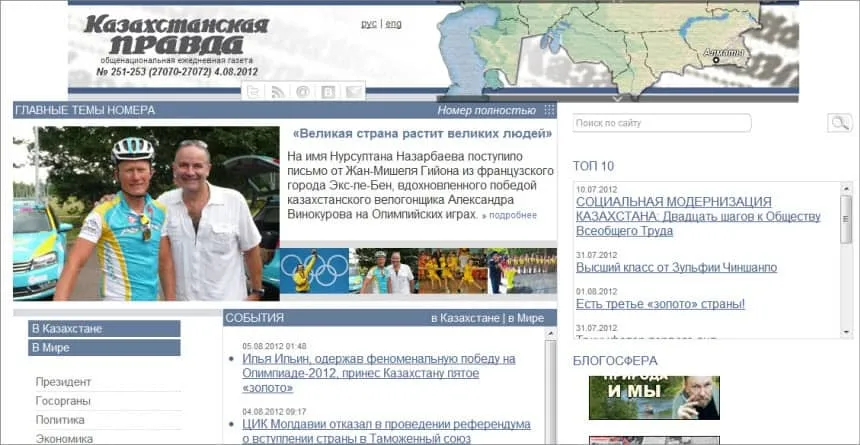This screenshot has width=860, height=445.
Task: Expand the map panel with down chevron
Action: pyautogui.click(x=617, y=98)
